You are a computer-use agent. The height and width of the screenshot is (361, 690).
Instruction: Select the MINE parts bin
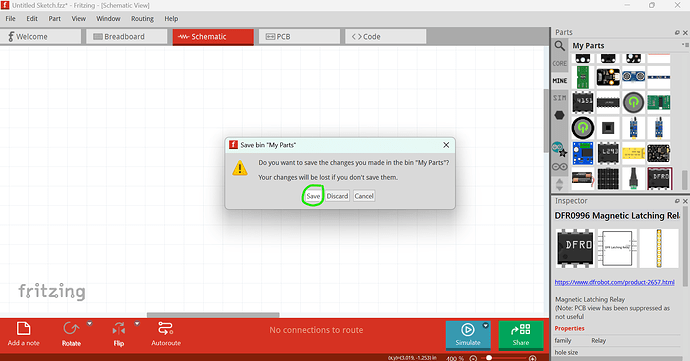click(x=559, y=81)
